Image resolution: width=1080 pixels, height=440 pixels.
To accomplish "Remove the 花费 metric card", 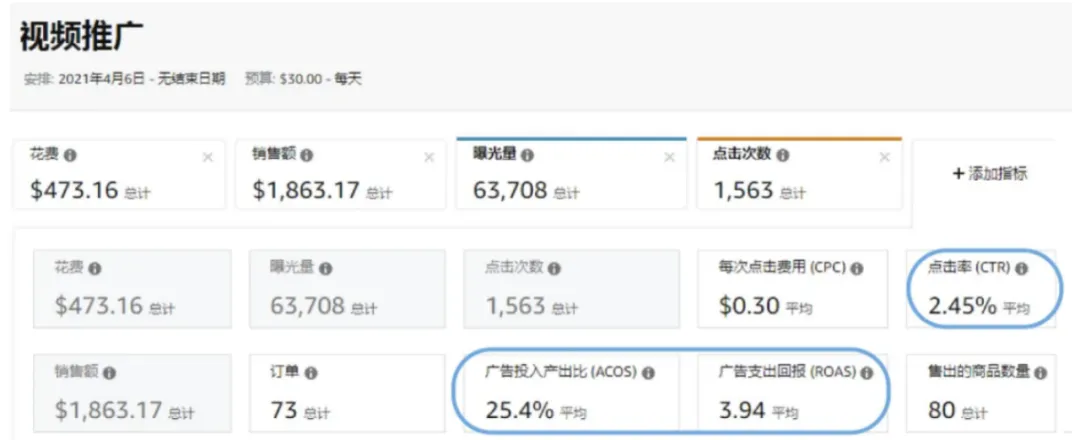I will click(x=207, y=158).
